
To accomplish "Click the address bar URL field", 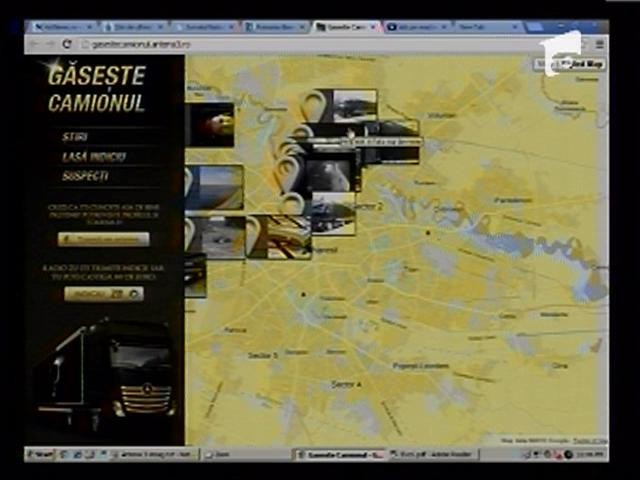I will [x=300, y=44].
